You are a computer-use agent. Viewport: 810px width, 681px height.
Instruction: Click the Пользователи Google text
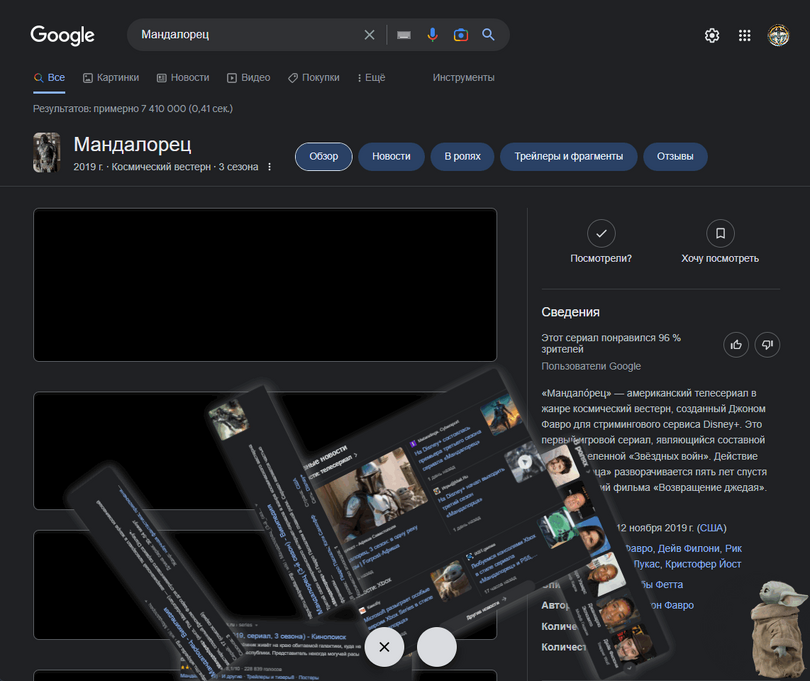591,366
